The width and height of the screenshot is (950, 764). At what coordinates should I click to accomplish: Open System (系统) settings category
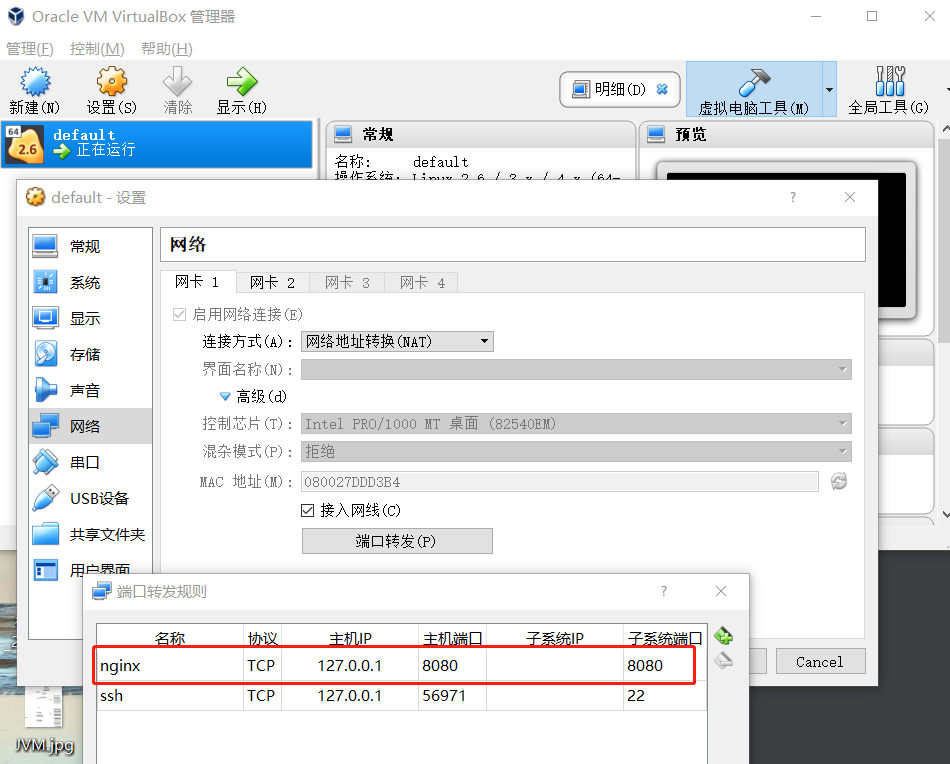[90, 282]
